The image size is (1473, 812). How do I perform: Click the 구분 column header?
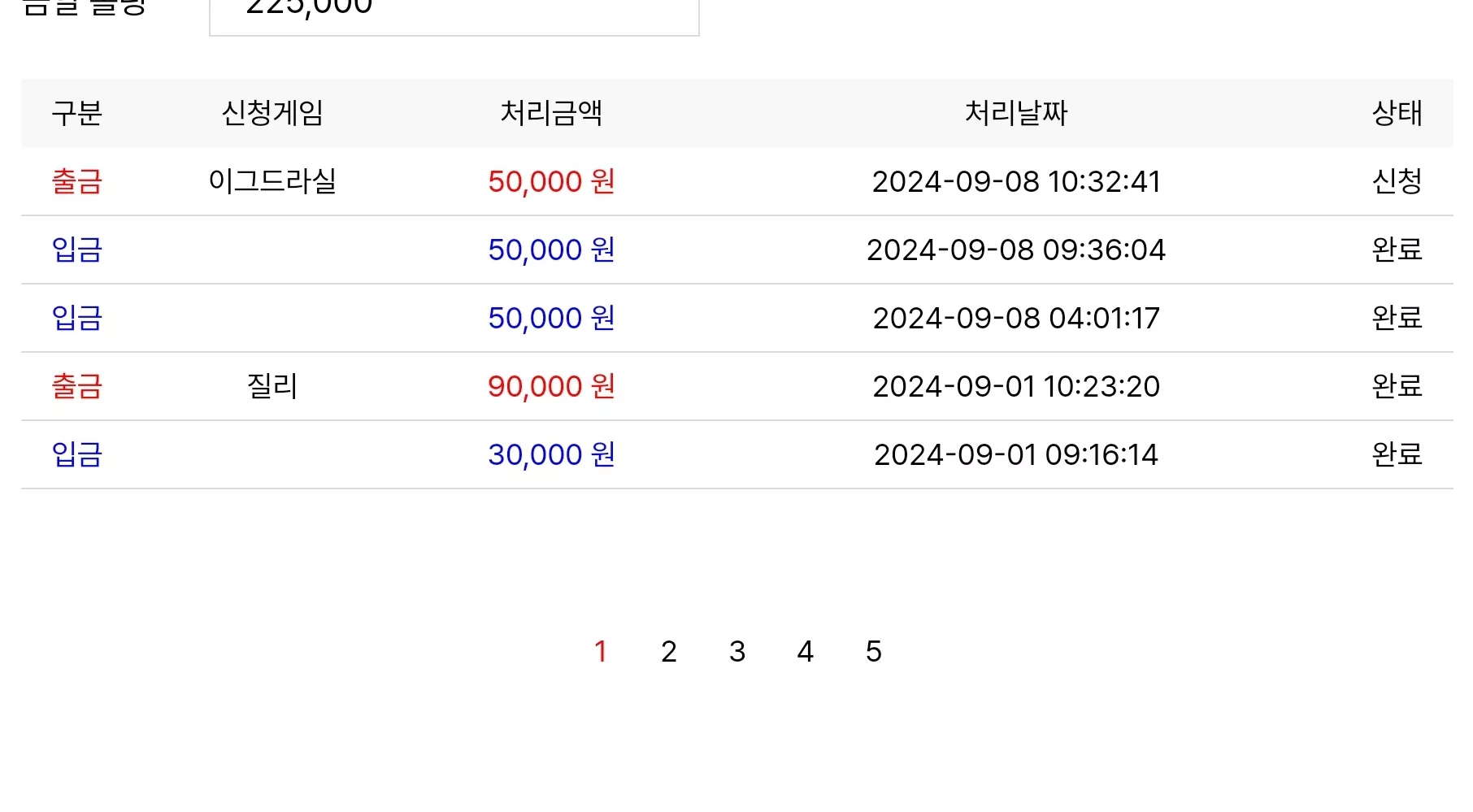[x=77, y=113]
